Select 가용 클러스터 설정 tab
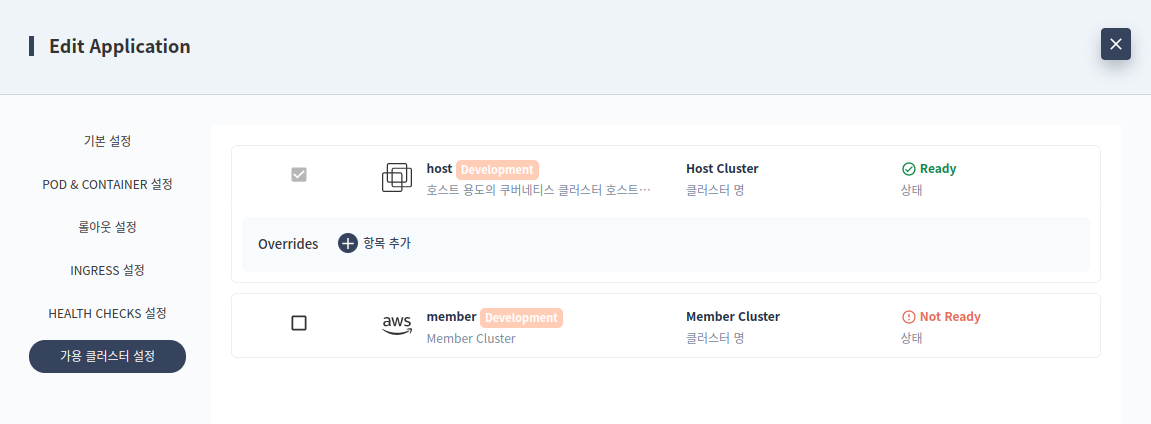The image size is (1151, 424). point(107,357)
